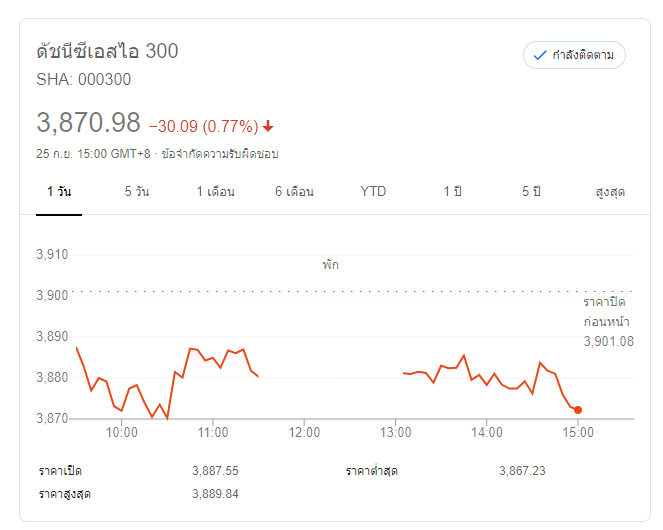The height and width of the screenshot is (530, 663).
Task: Show the 6 เดือน chart range
Action: point(294,191)
